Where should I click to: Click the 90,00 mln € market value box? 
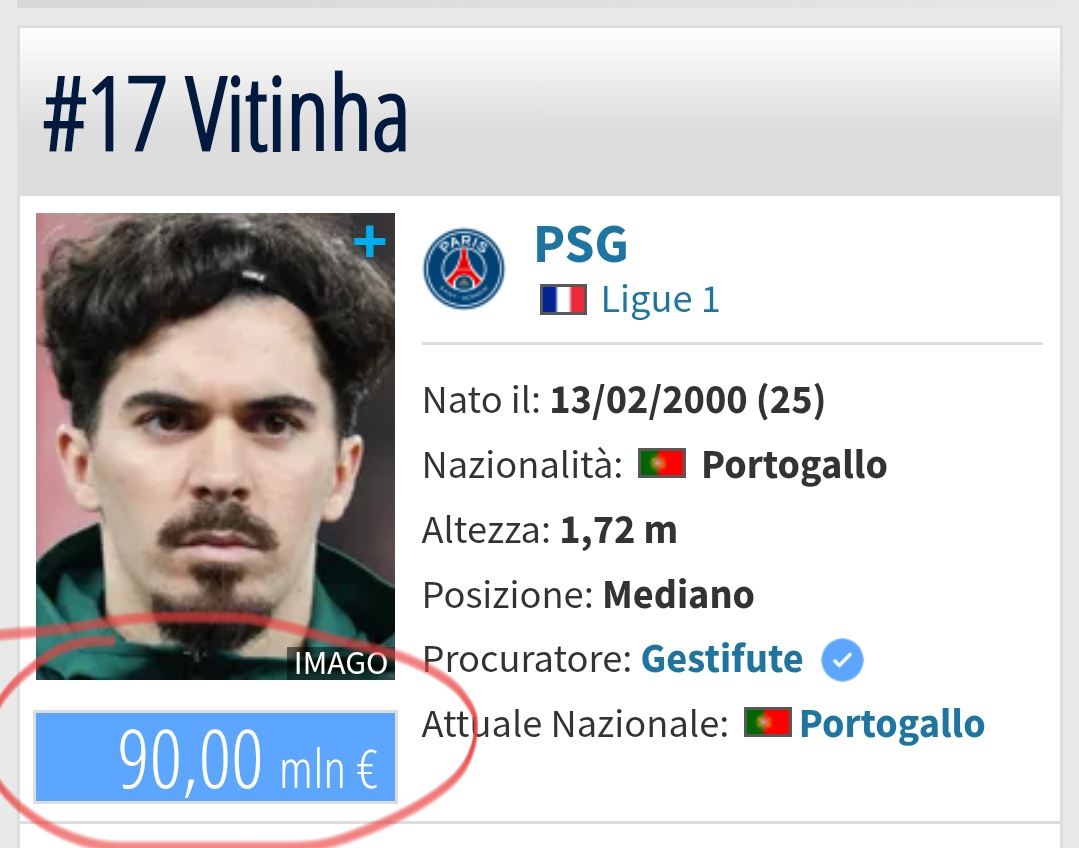pos(215,757)
